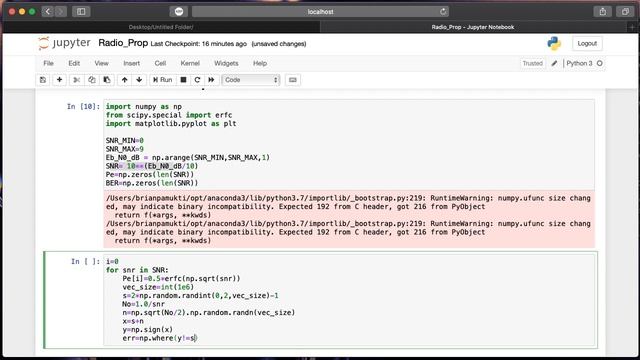Click the y=np.sign(x) code line
The height and width of the screenshot is (360, 640).
(x=147, y=329)
